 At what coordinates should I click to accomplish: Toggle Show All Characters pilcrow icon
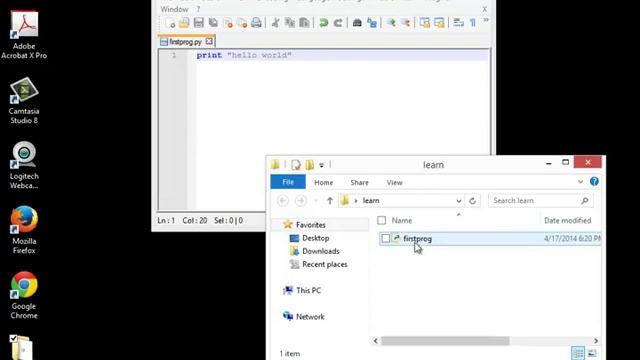(473, 23)
